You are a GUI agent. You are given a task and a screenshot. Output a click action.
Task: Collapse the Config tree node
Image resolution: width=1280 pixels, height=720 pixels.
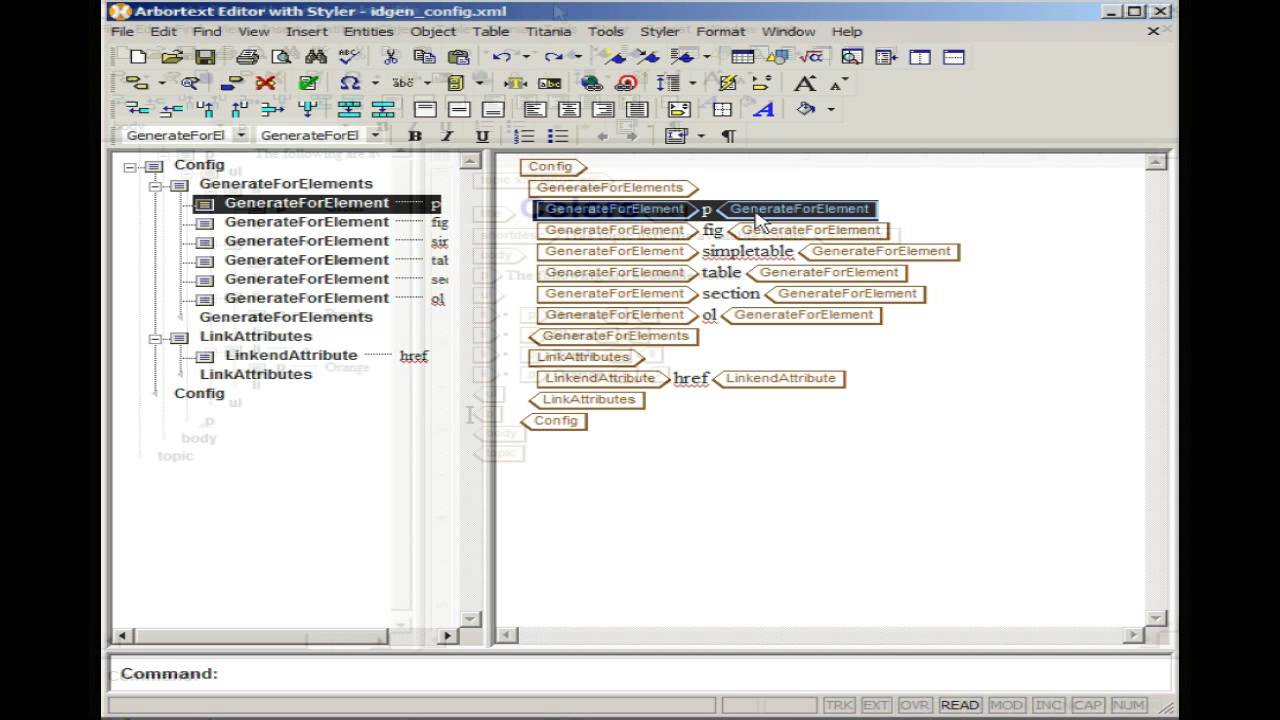pyautogui.click(x=130, y=167)
